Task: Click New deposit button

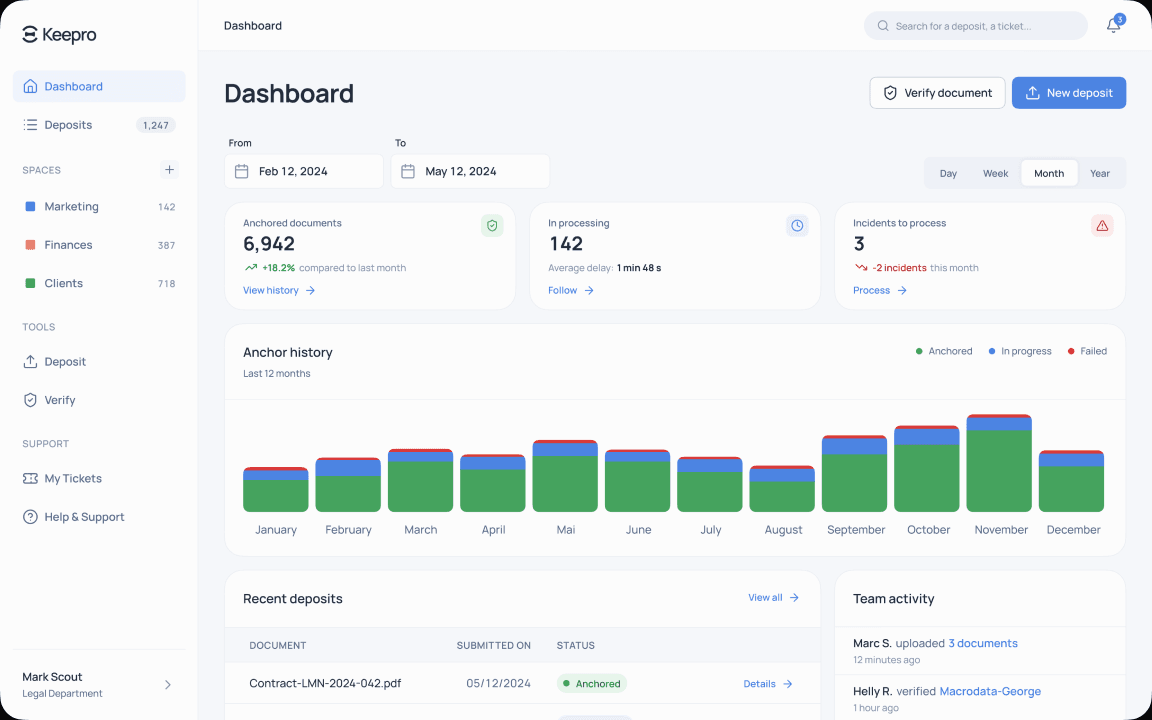Action: pos(1069,93)
